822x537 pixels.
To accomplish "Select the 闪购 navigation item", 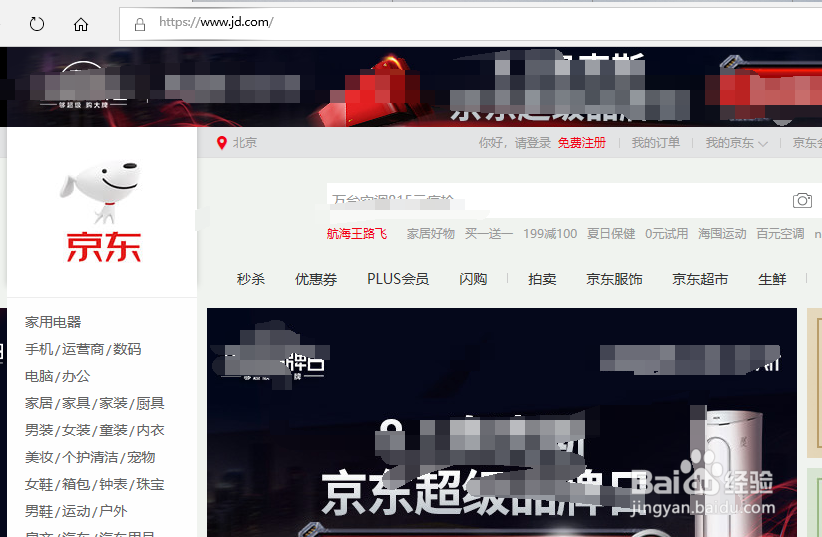I will [473, 279].
